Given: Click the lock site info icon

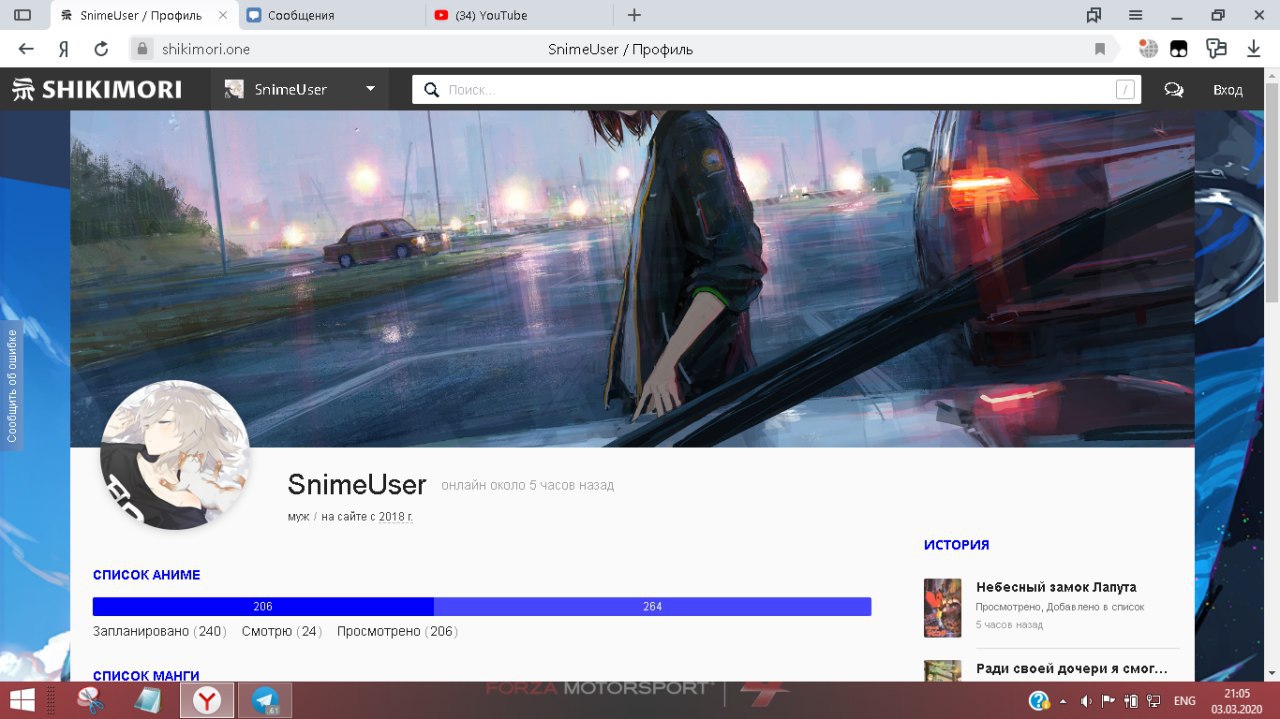Looking at the screenshot, I should point(142,49).
